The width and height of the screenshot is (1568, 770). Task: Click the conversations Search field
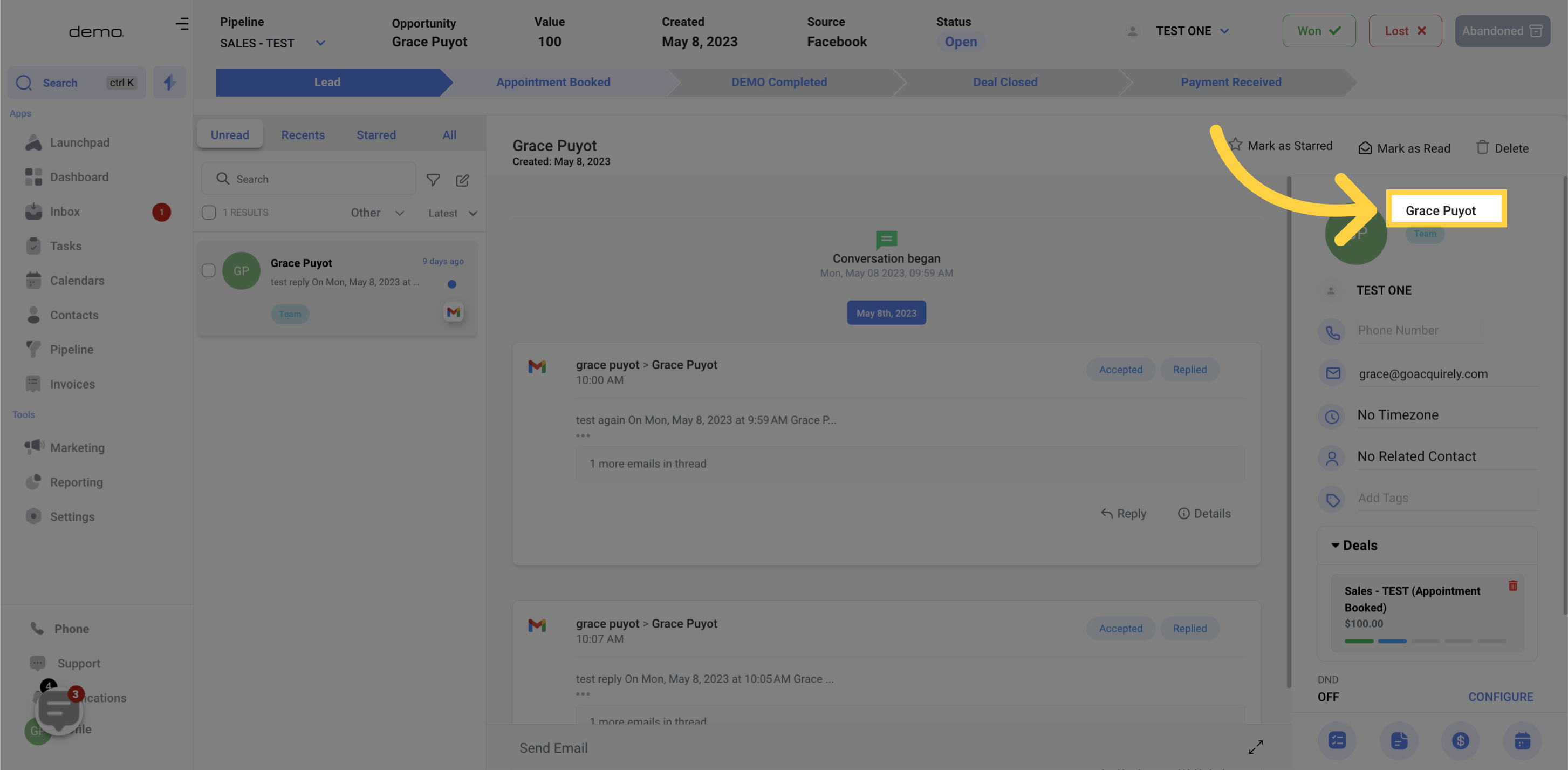309,179
